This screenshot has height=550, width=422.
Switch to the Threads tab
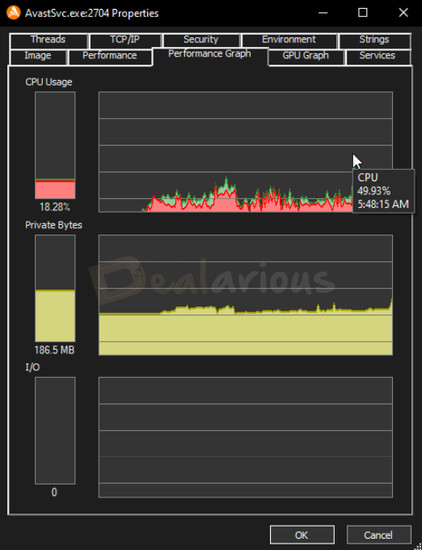[x=48, y=41]
